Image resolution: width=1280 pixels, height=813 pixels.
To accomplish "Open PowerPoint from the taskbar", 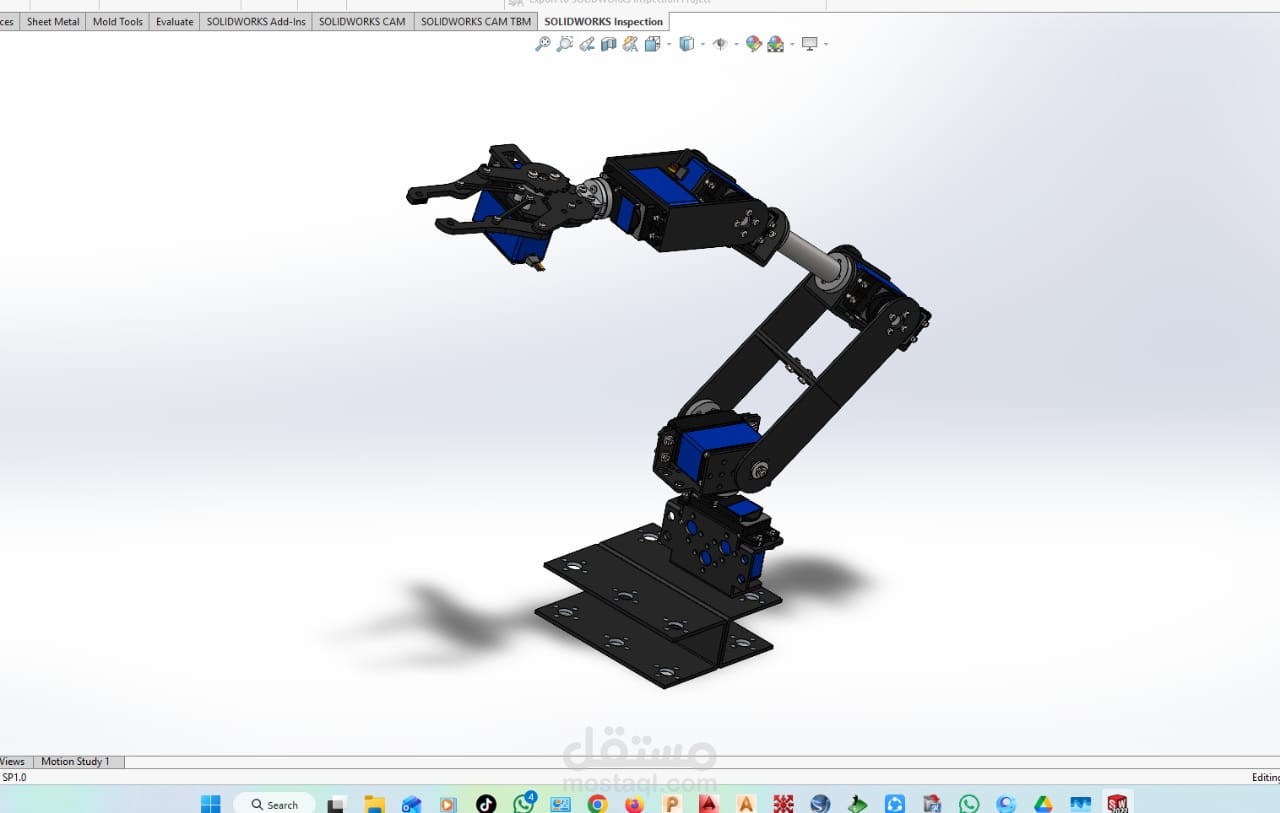I will (671, 804).
